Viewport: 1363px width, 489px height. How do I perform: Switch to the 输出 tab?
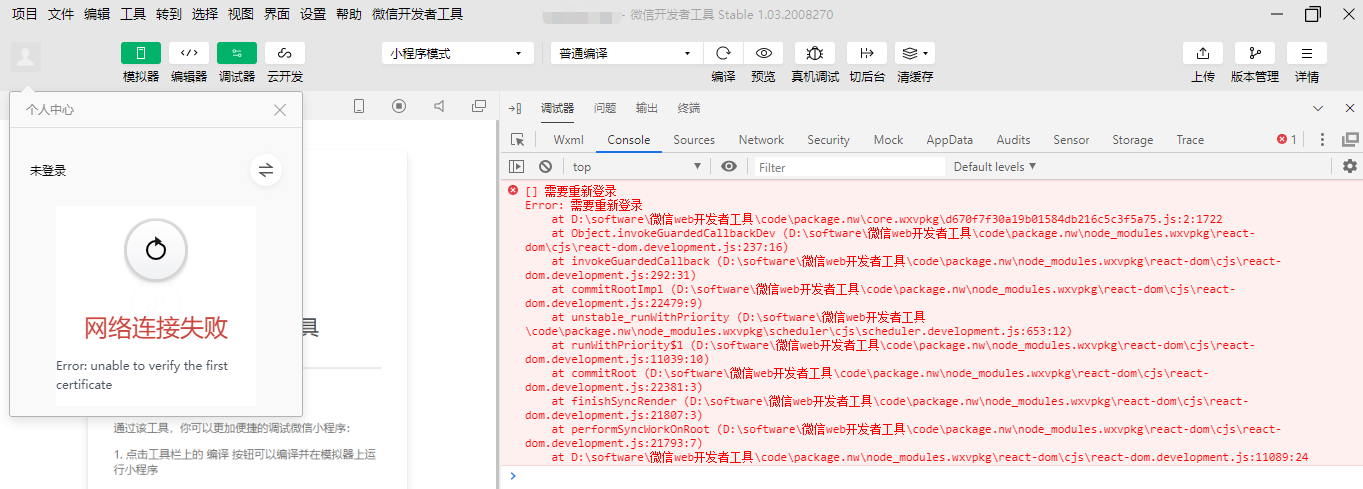point(647,108)
